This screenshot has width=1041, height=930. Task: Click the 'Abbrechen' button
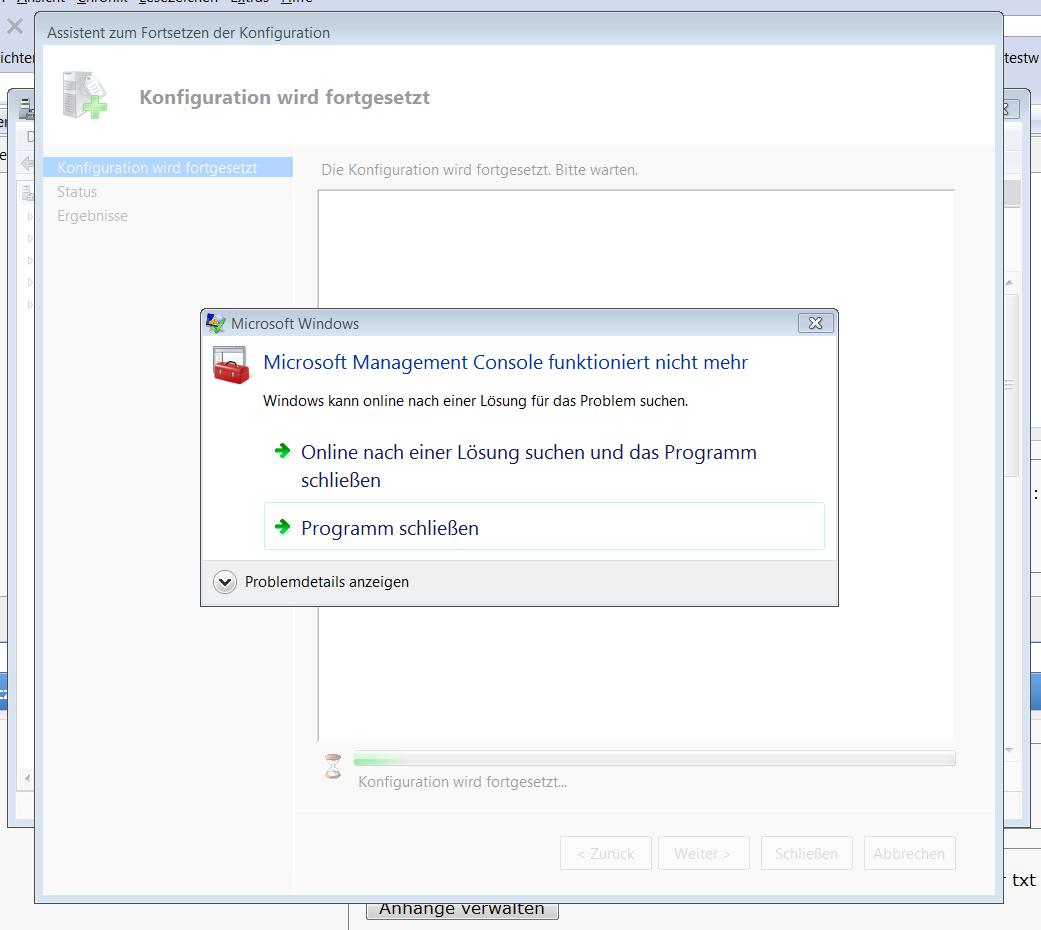coord(909,853)
